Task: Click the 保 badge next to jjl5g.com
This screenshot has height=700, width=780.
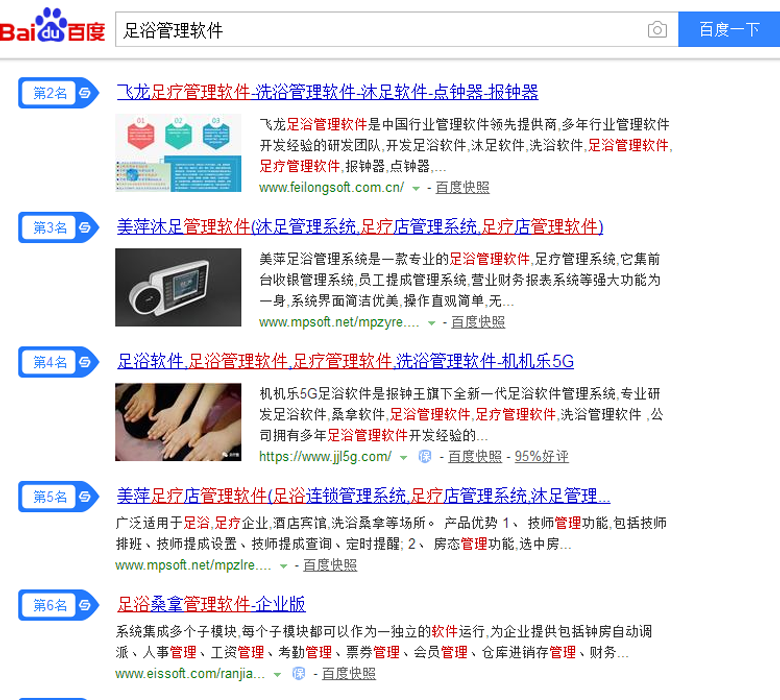Action: [x=425, y=456]
